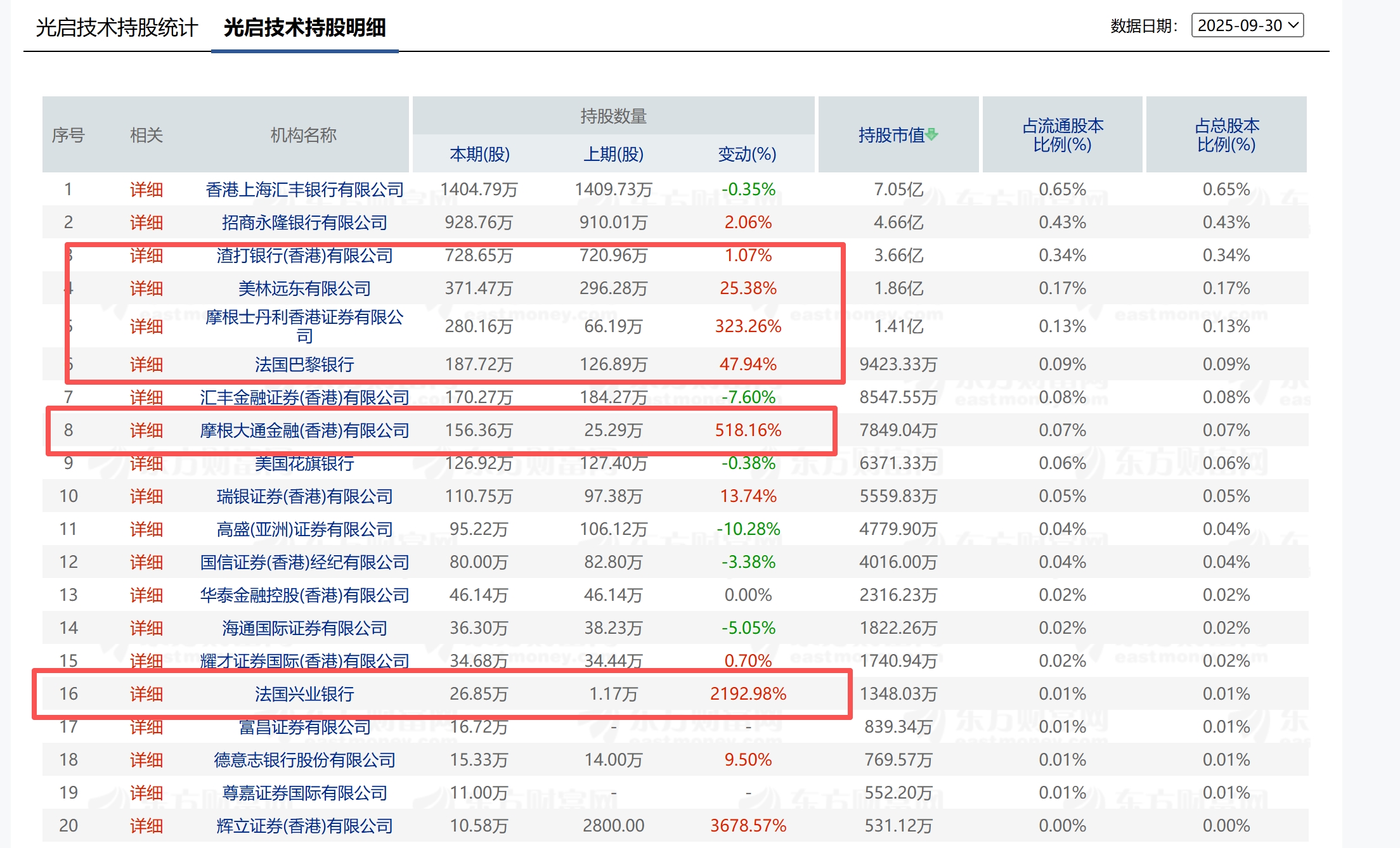Click the green sort arrow beside 持股市值

[931, 134]
